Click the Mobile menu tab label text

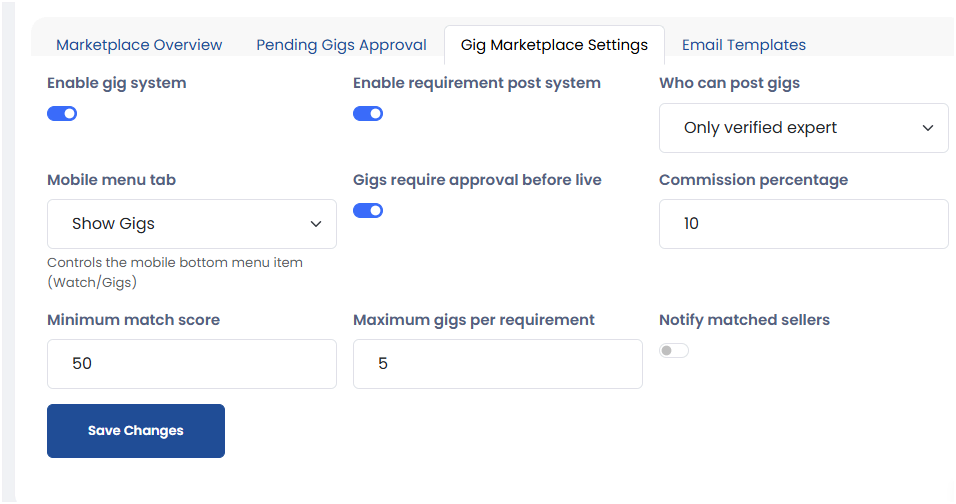111,180
